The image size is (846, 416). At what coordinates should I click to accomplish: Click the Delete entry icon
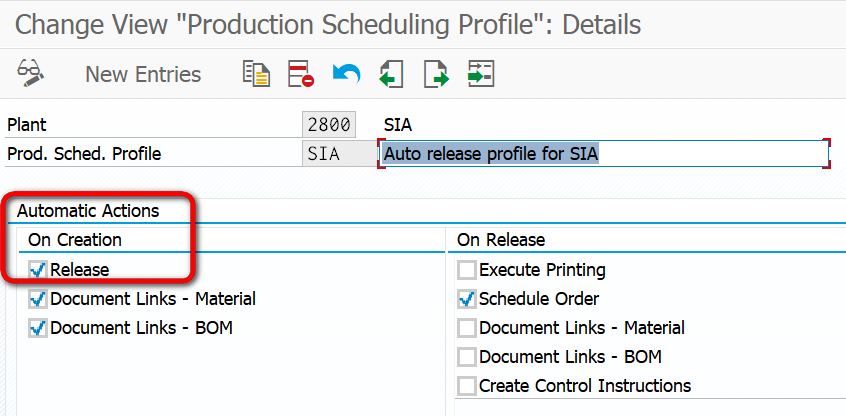click(301, 73)
